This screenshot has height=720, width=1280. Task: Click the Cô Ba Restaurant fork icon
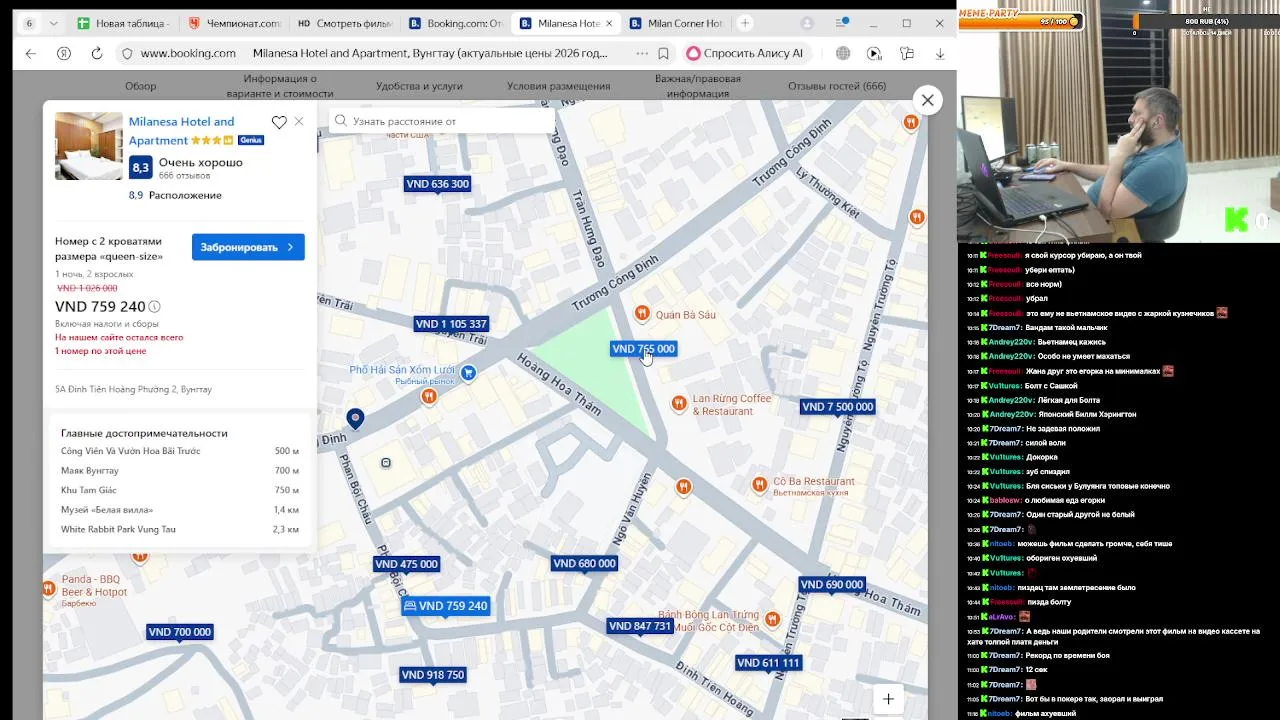coord(760,485)
